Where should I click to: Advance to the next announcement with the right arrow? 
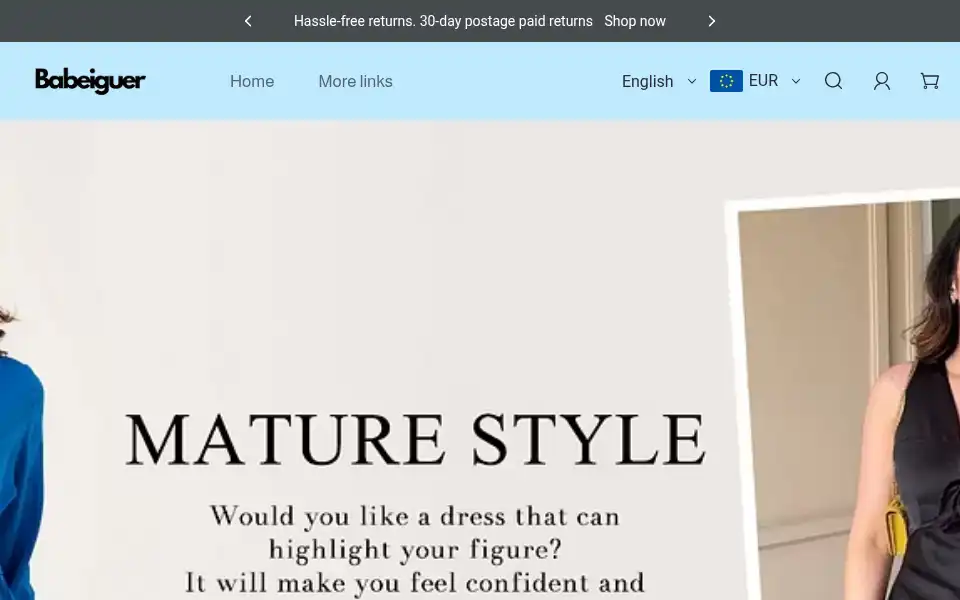(711, 21)
